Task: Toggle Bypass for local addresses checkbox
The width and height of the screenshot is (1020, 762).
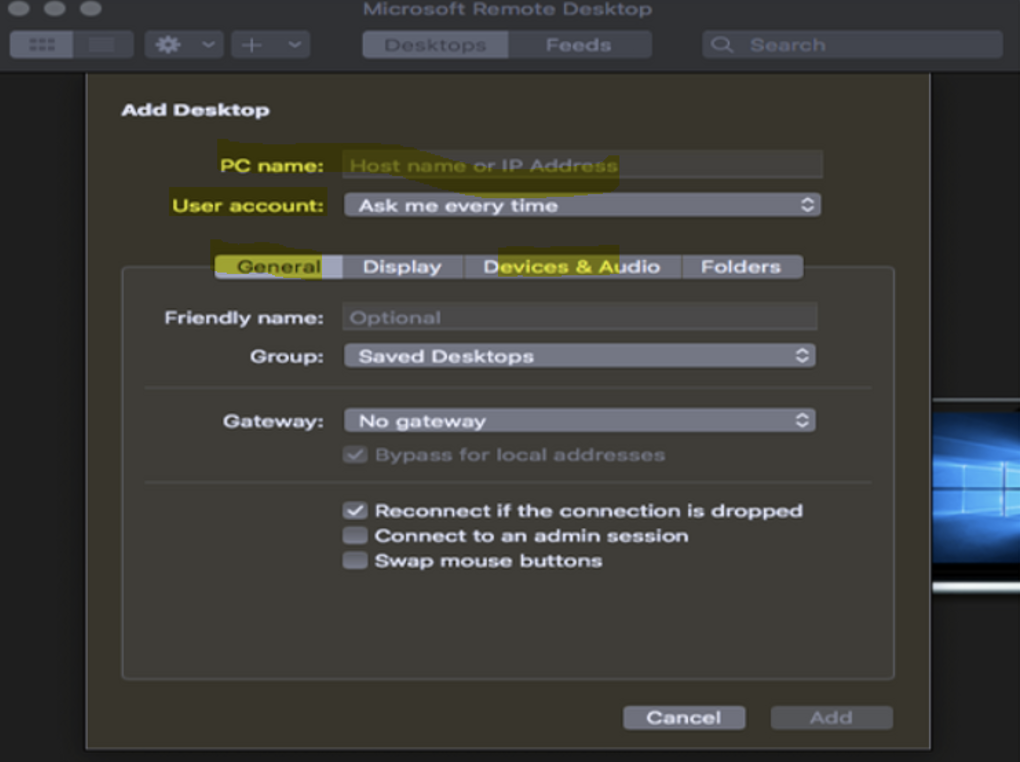Action: (x=355, y=455)
